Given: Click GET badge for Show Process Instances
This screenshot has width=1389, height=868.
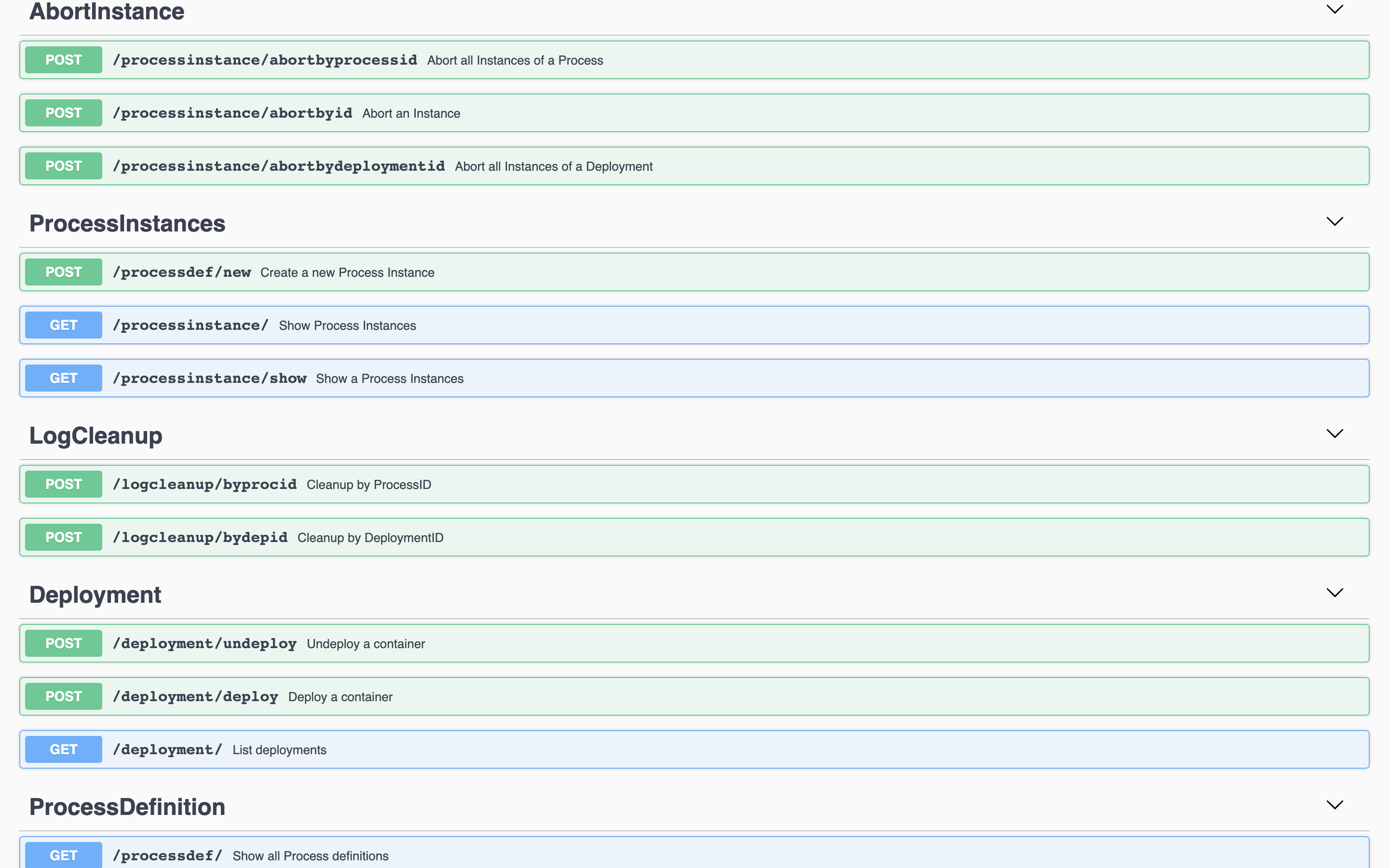Looking at the screenshot, I should [63, 325].
